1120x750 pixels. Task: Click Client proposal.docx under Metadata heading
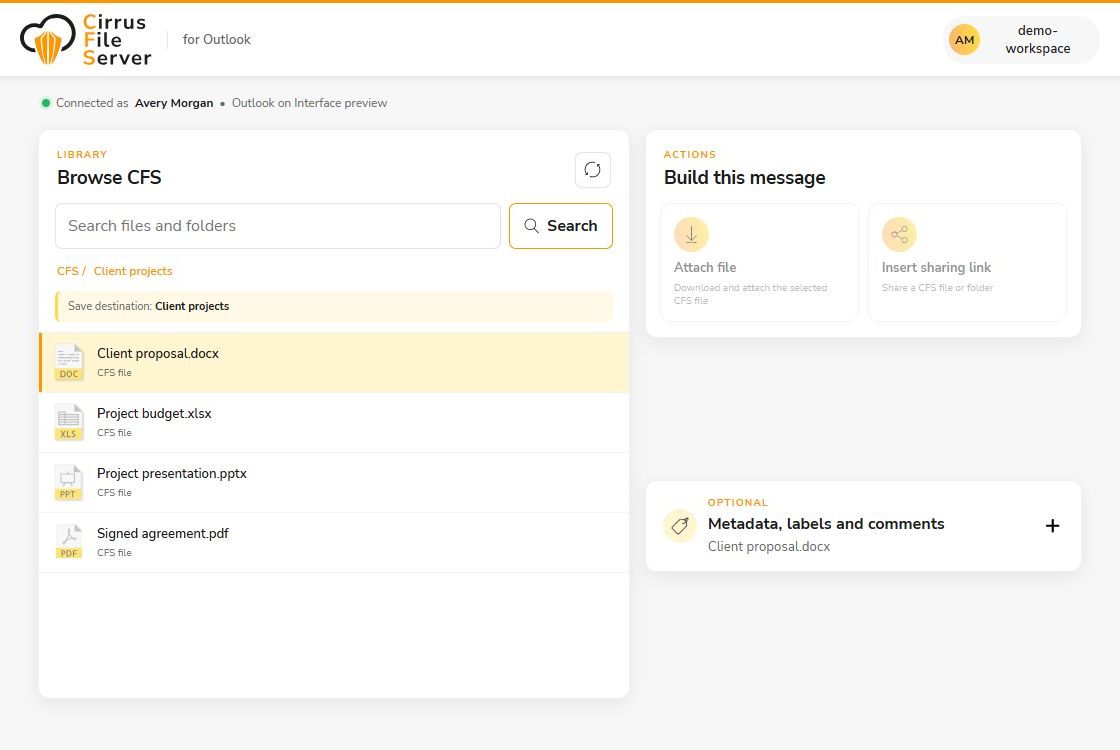point(769,546)
